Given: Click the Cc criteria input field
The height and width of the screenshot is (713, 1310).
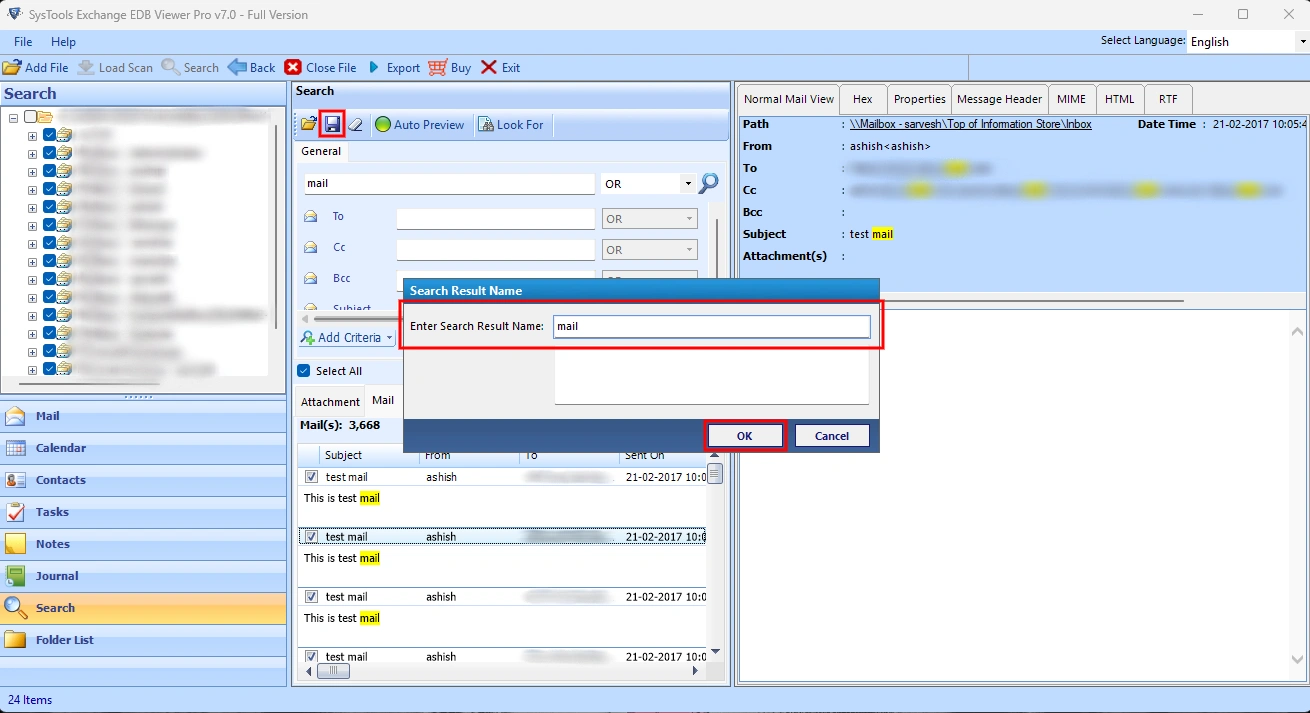Looking at the screenshot, I should click(496, 249).
